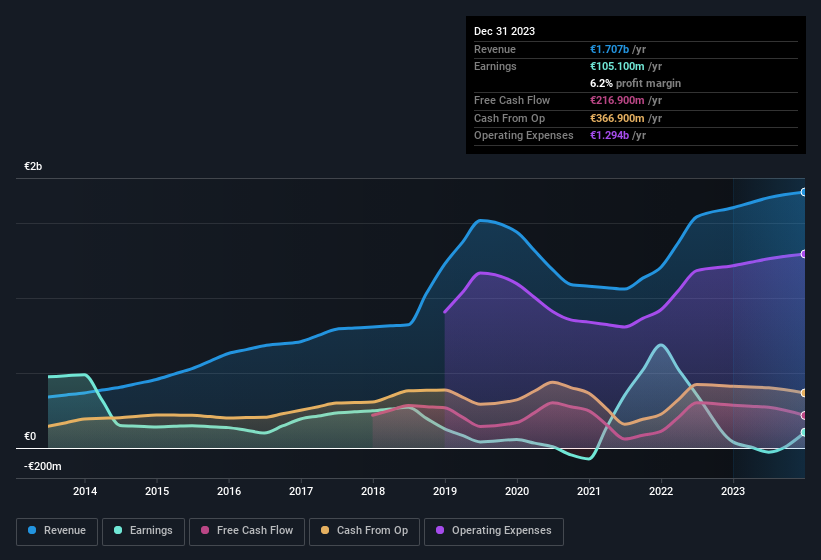Click the teal Earnings line endpoint marker
Viewport: 821px width, 560px height.
pos(804,433)
